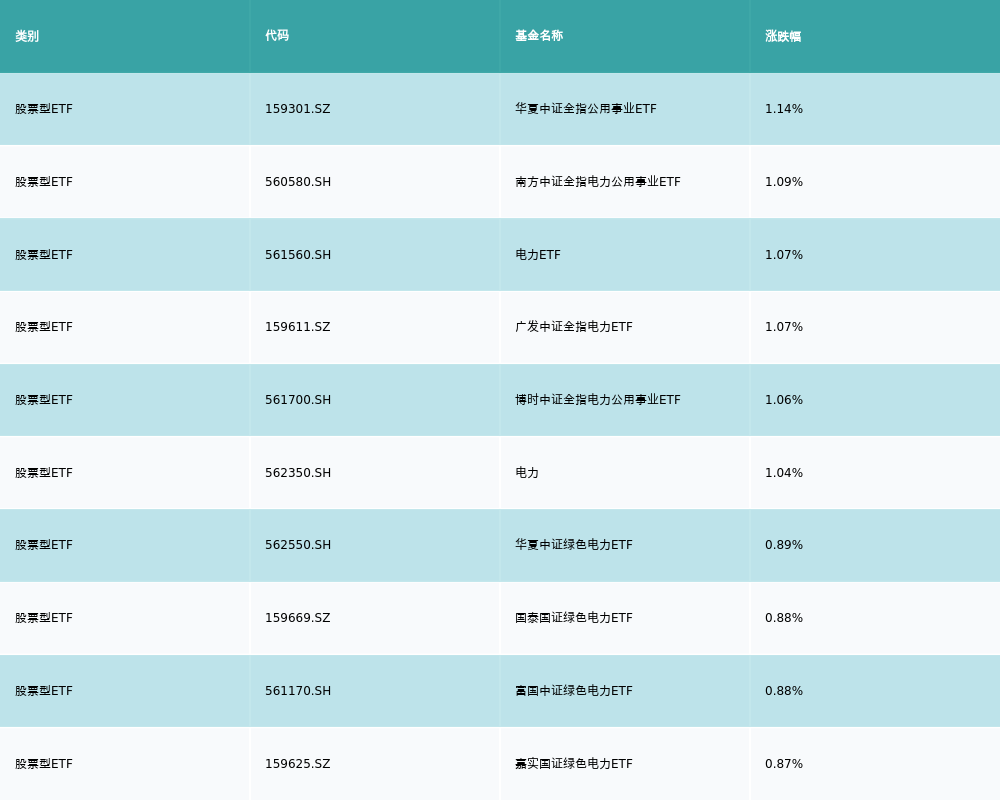1000x800 pixels.
Task: Click 股票型ETF in the 561700.SH row
Action: pyautogui.click(x=44, y=400)
